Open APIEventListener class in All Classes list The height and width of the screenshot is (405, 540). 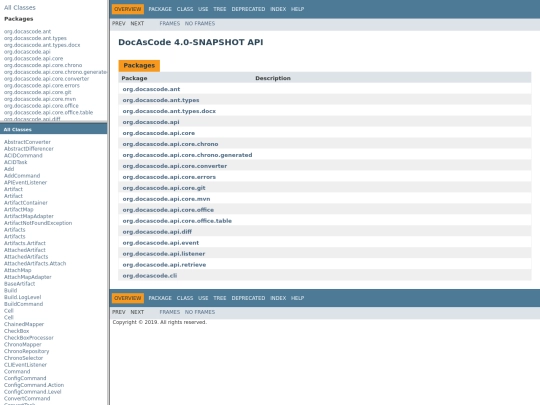pyautogui.click(x=25, y=183)
